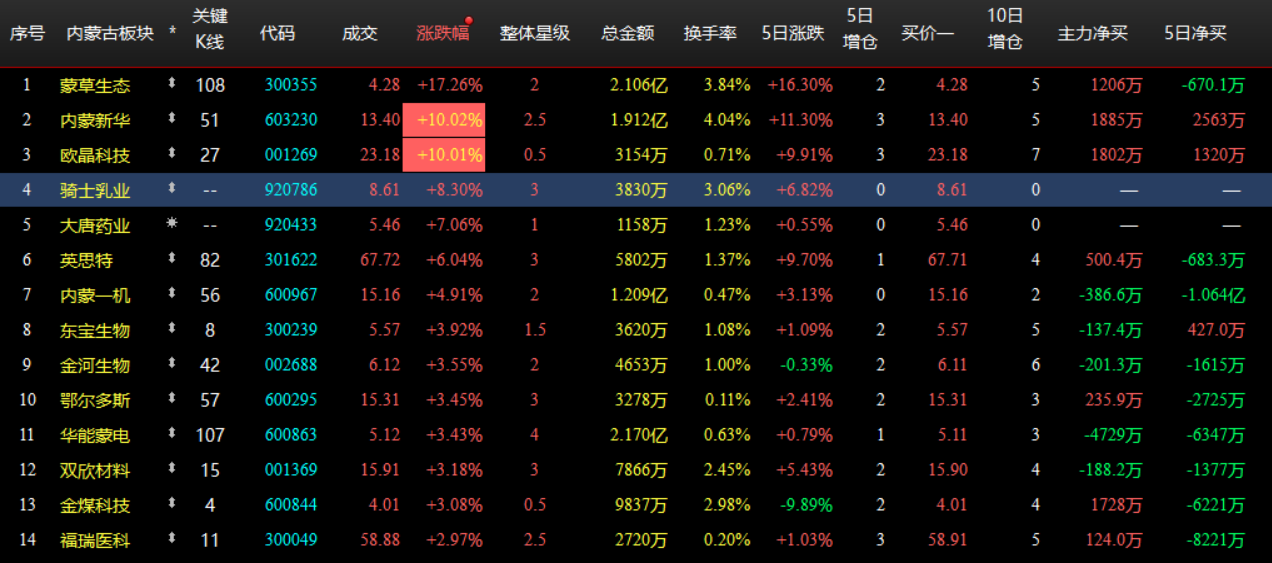Viewport: 1272px width, 563px height.
Task: Click the marker icon beside 内蒙新华
Action: (x=172, y=119)
